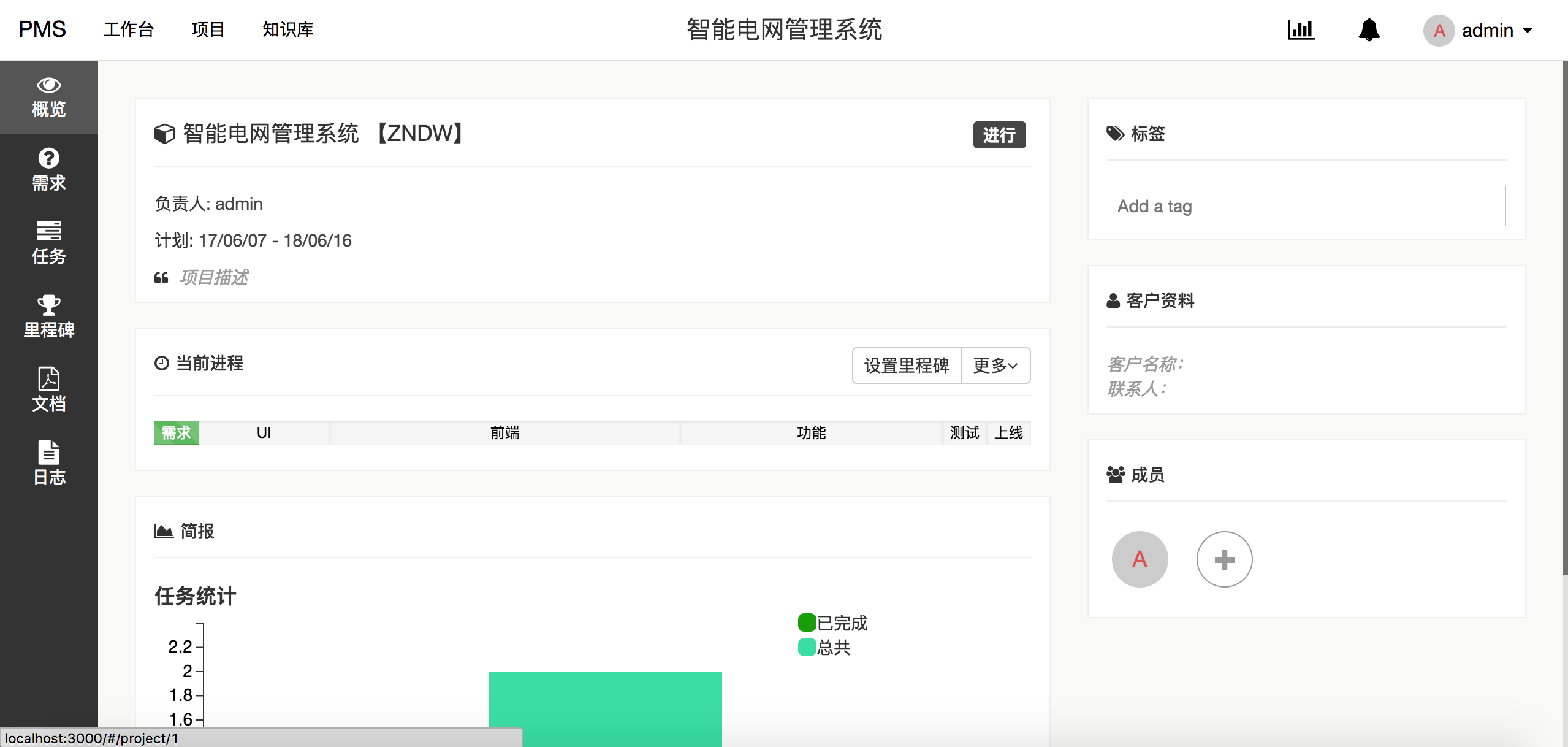The width and height of the screenshot is (1568, 747).
Task: Toggle the 已完成 legend series
Action: [x=832, y=623]
